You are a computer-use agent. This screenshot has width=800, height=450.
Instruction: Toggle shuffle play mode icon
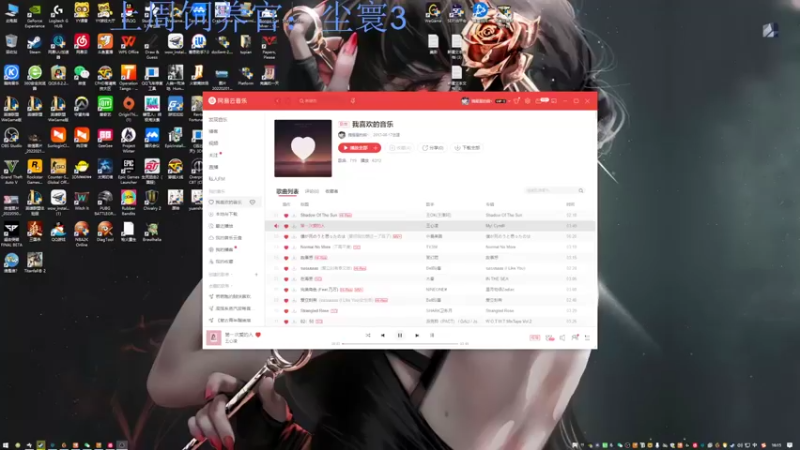(x=368, y=335)
